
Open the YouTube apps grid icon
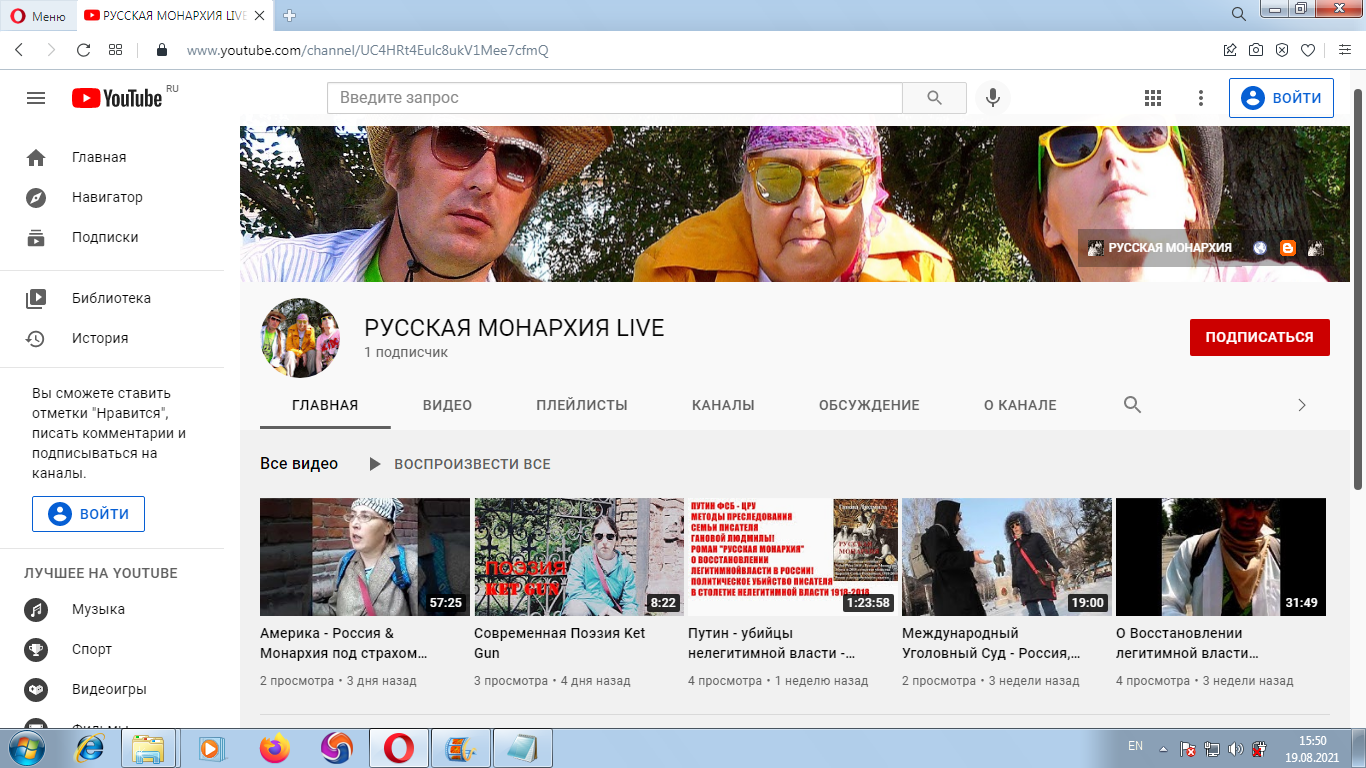click(x=1153, y=98)
